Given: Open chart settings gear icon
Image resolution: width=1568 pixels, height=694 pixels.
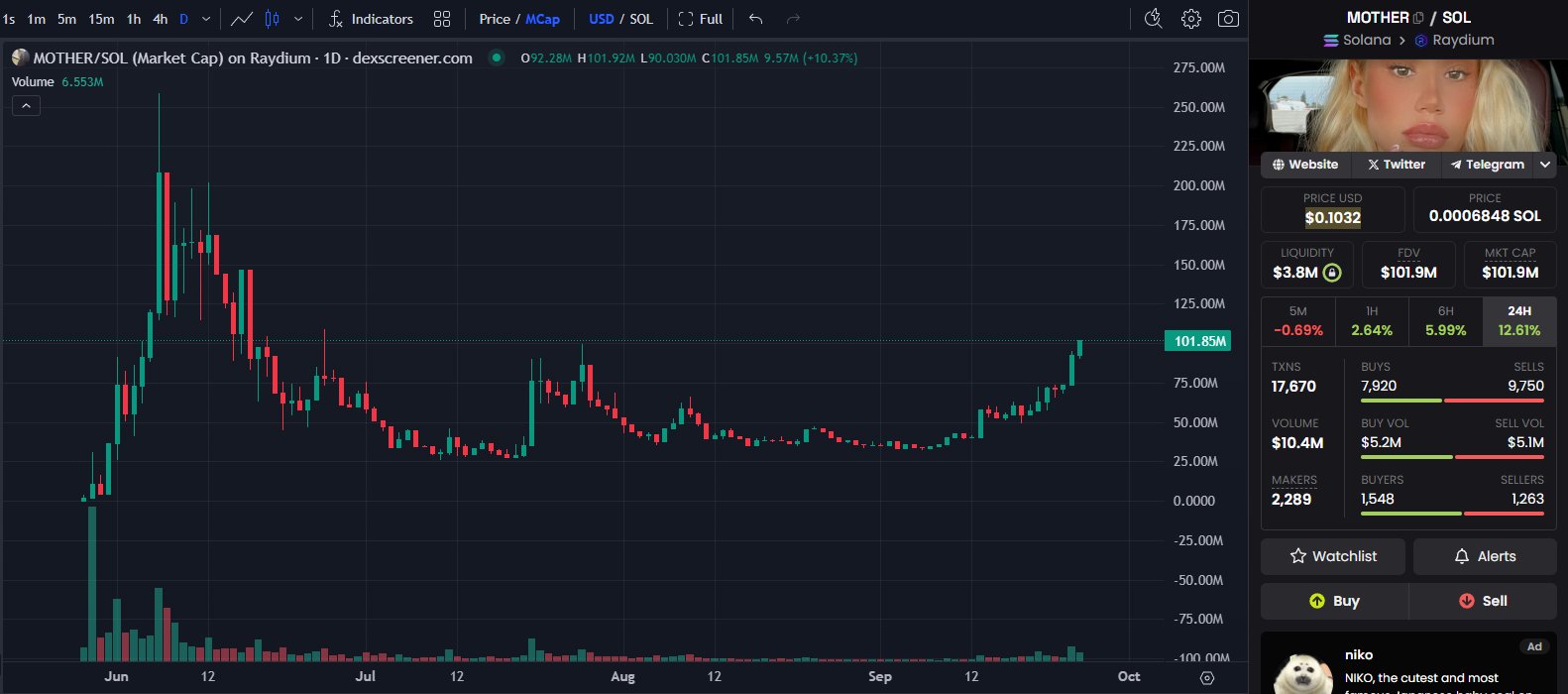Looking at the screenshot, I should (1191, 19).
